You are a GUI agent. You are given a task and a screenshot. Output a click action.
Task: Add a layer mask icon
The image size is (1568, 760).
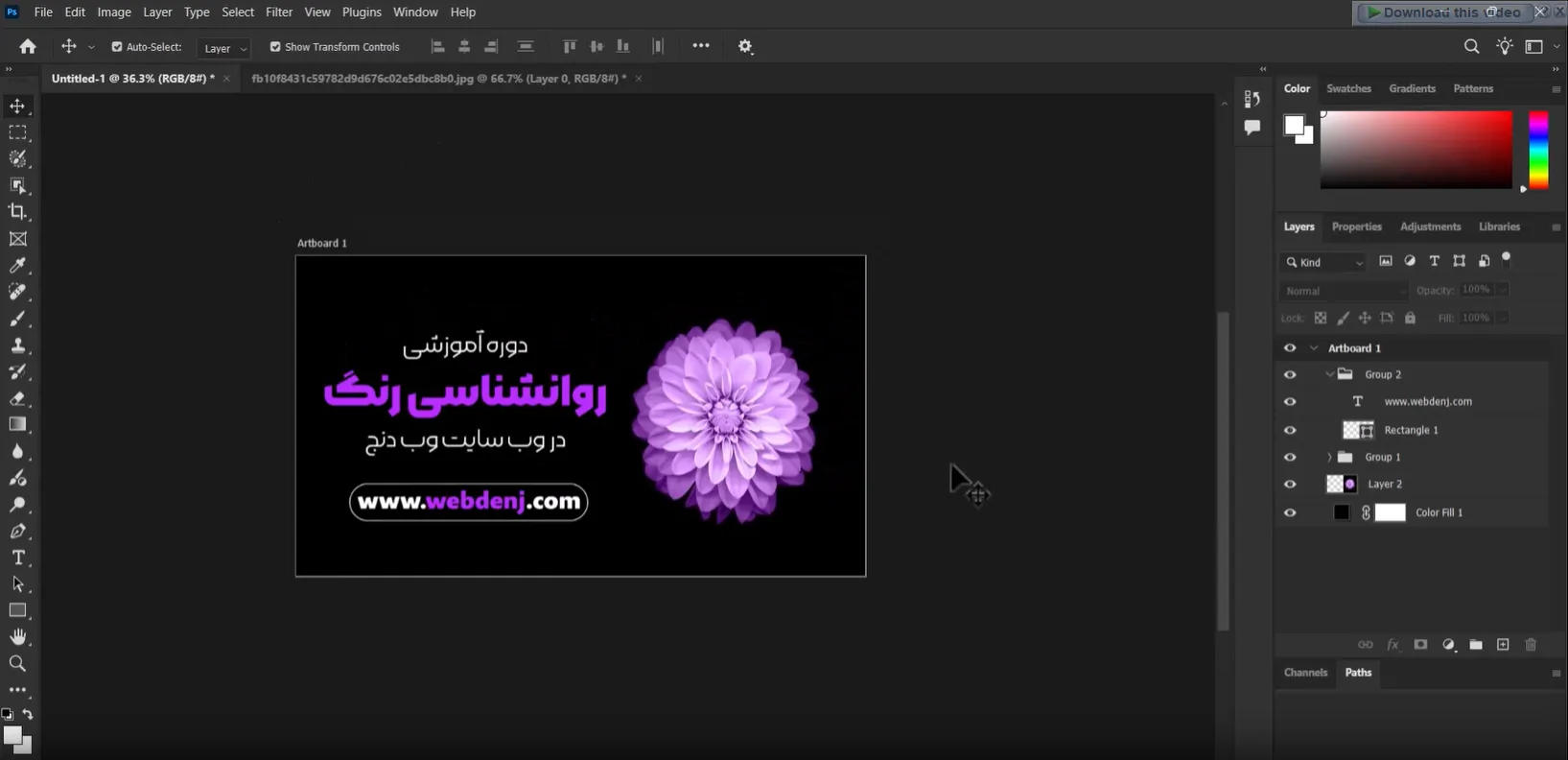tap(1420, 645)
